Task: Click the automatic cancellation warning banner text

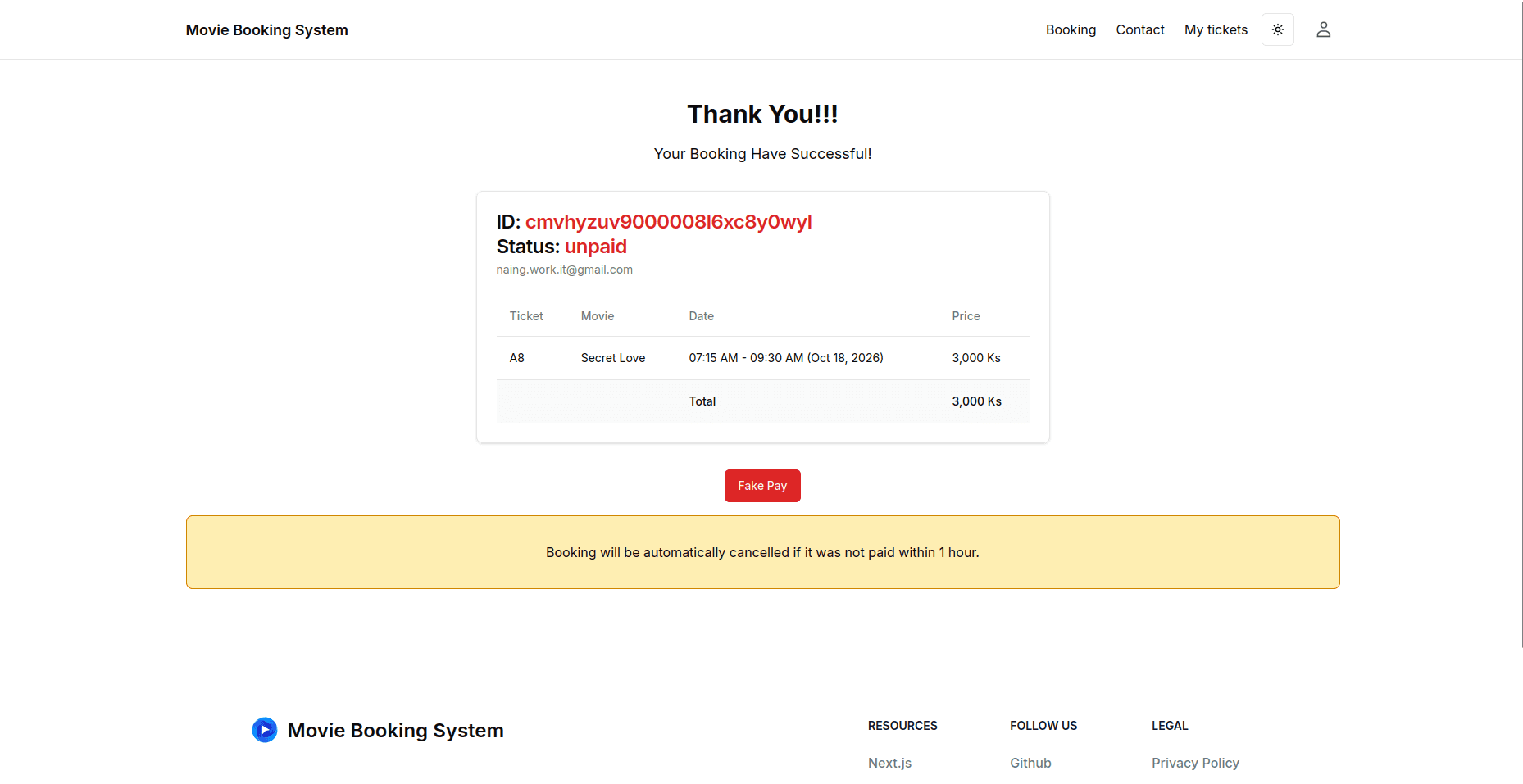Action: tap(762, 552)
